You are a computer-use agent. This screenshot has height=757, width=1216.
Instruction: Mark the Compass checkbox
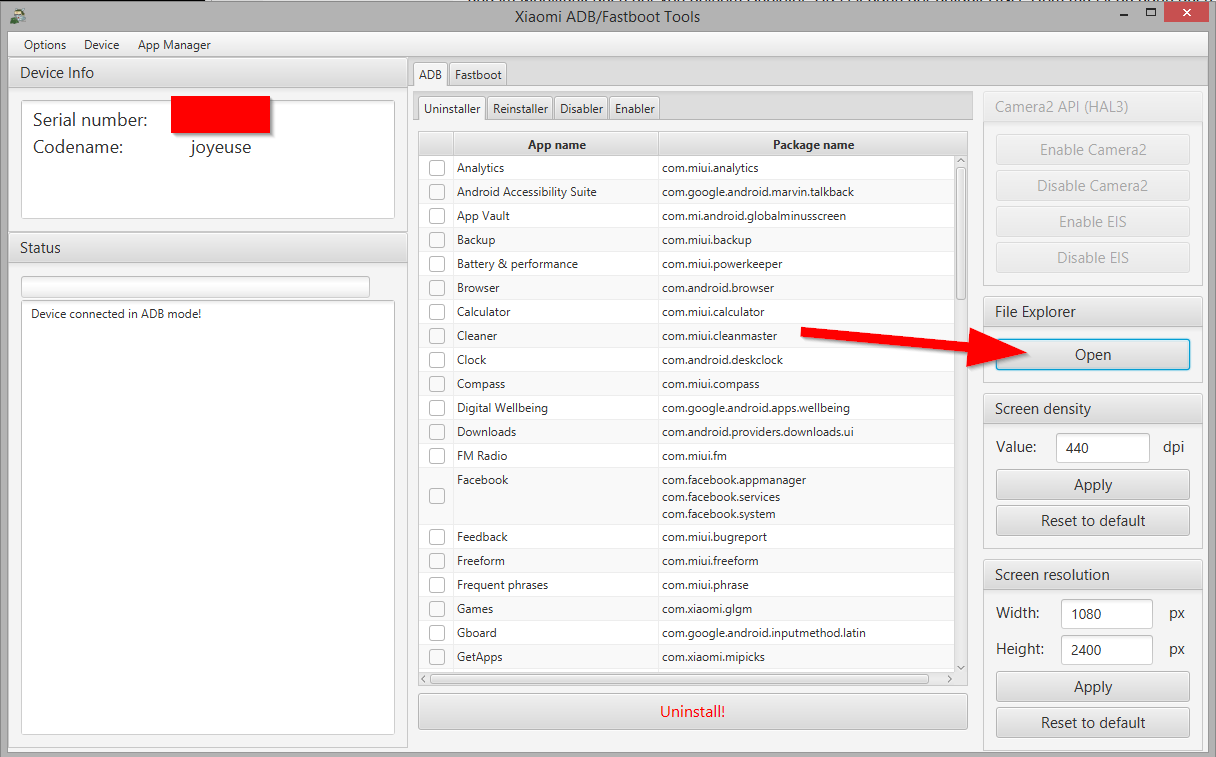click(x=437, y=384)
